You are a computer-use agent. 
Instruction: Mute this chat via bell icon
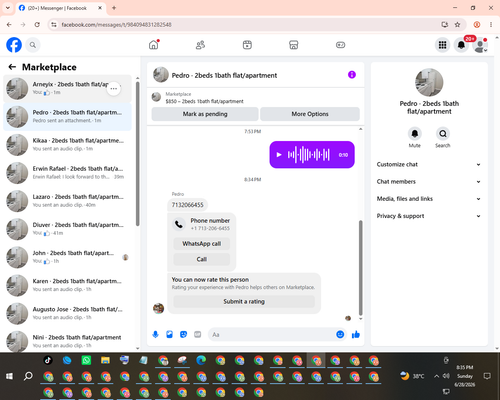415,134
